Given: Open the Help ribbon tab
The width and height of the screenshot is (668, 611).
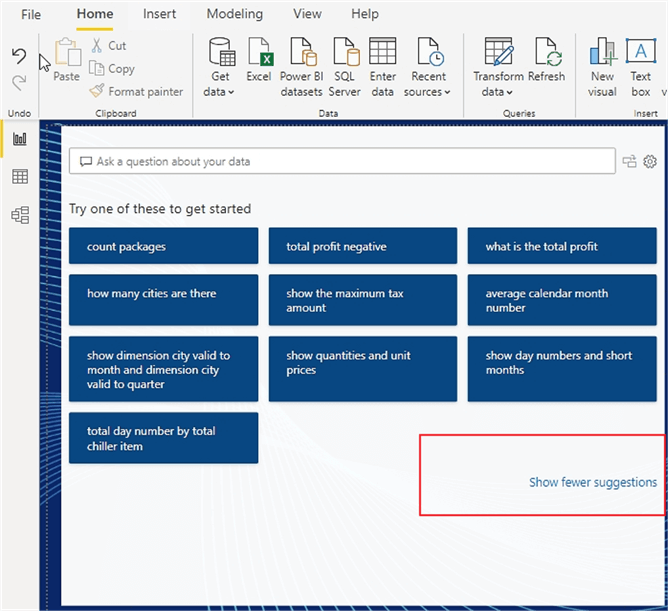Looking at the screenshot, I should 365,14.
